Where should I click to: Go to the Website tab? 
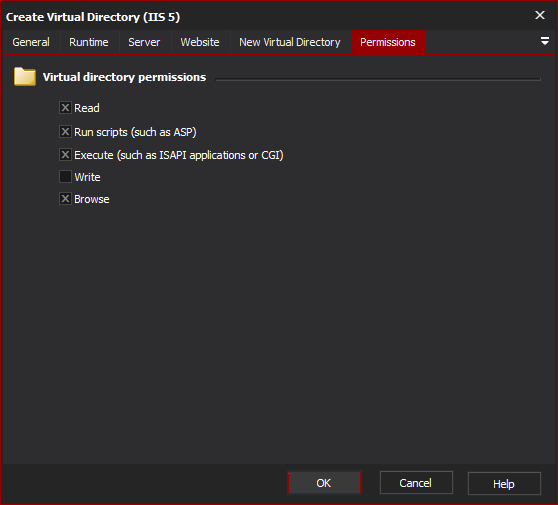tap(200, 42)
